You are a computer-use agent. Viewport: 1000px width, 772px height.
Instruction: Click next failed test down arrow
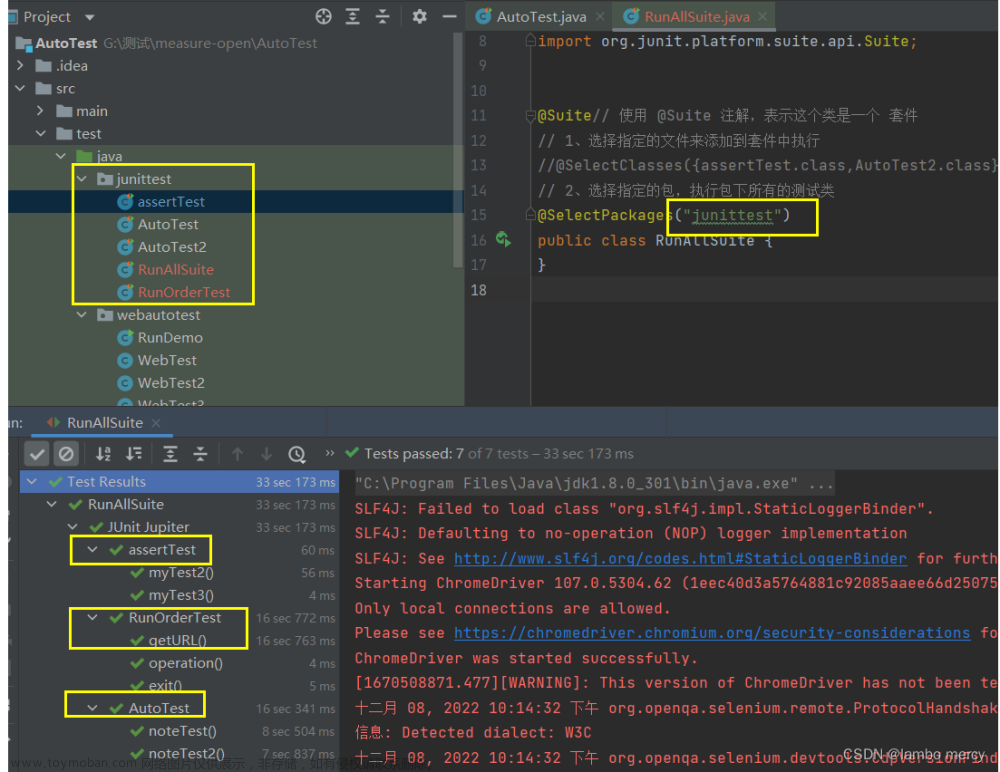pyautogui.click(x=267, y=454)
